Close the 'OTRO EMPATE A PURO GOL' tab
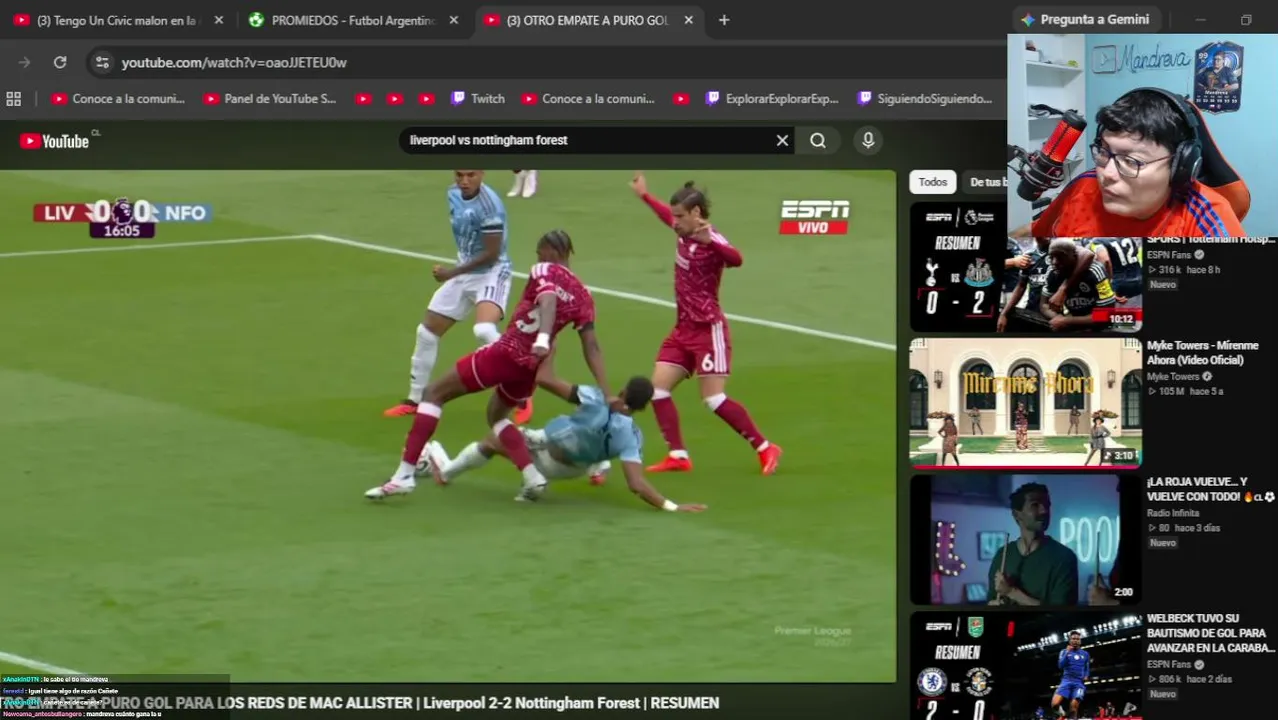The image size is (1278, 720). 689,20
